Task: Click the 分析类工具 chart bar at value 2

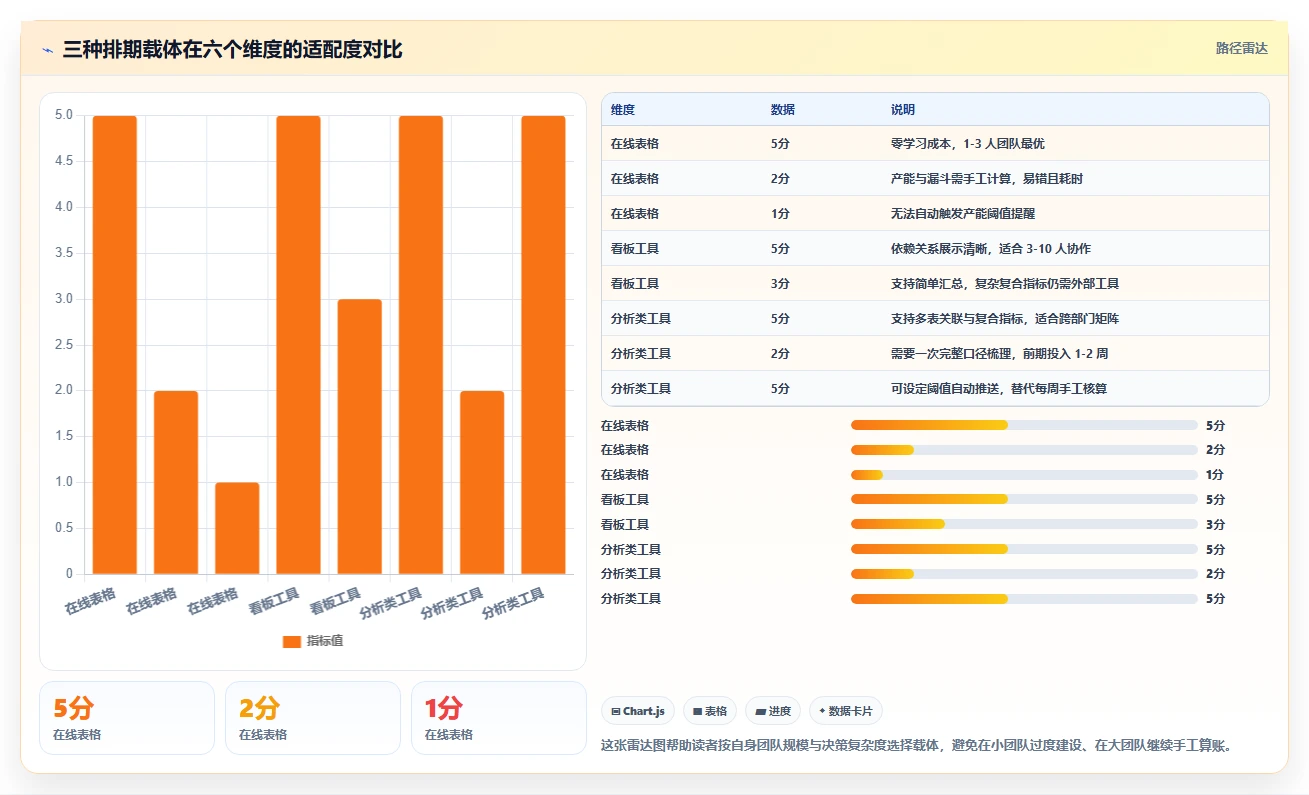Action: pyautogui.click(x=482, y=482)
